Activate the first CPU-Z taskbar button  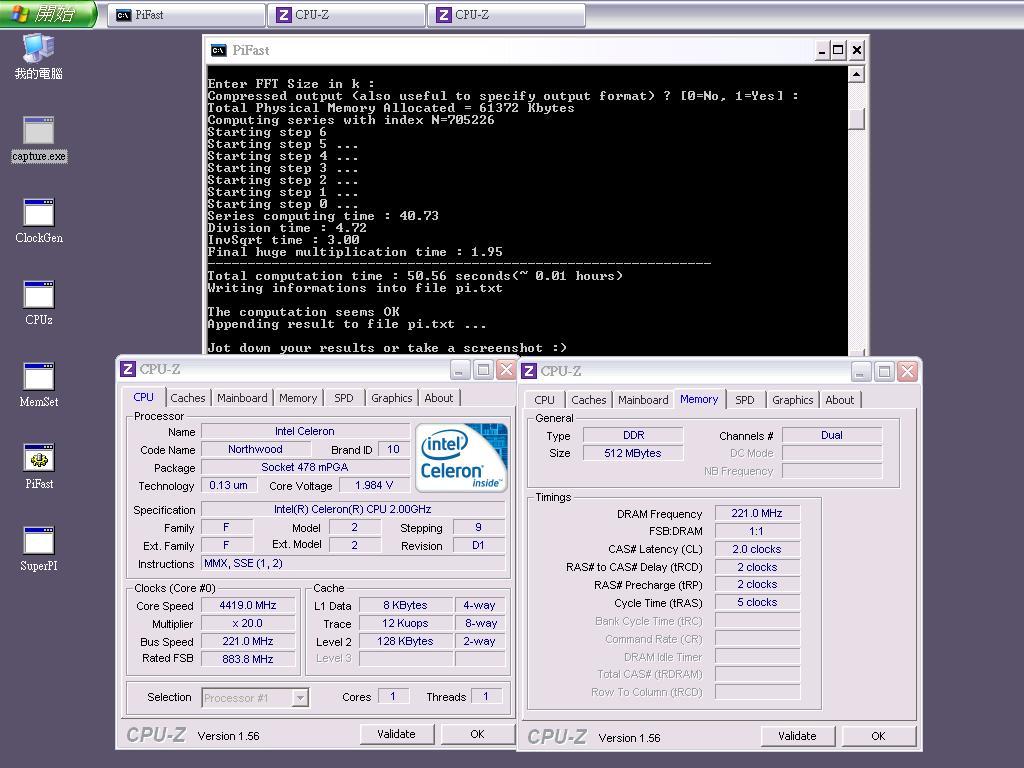(346, 15)
